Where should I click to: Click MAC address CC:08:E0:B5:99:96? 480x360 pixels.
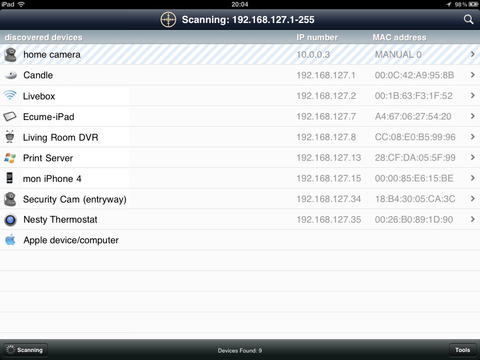[x=415, y=137]
